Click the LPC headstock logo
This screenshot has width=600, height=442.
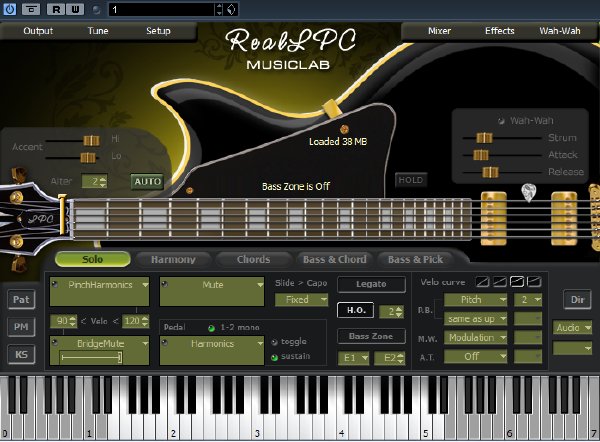pyautogui.click(x=41, y=219)
